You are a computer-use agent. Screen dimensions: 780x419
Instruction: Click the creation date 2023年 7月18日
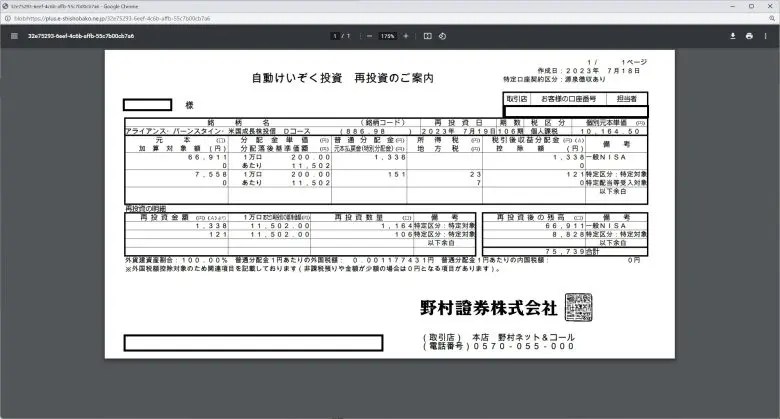(602, 71)
